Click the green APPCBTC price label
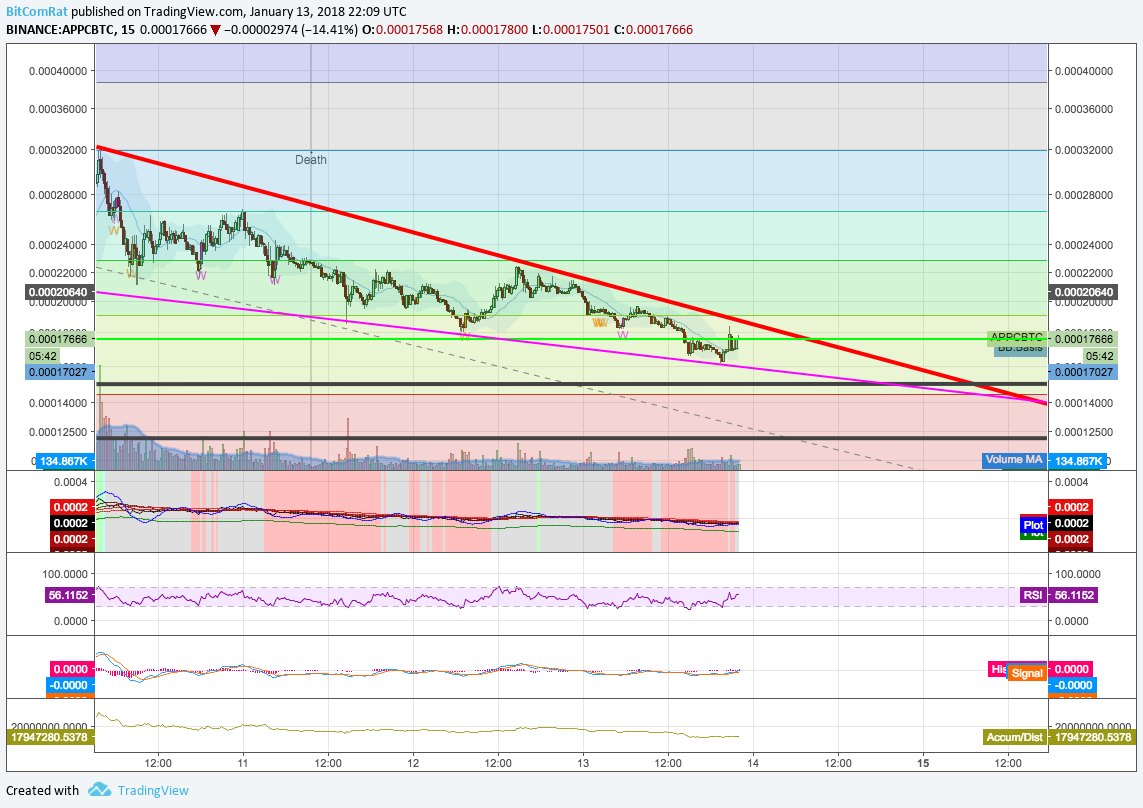This screenshot has width=1143, height=808. 1017,338
